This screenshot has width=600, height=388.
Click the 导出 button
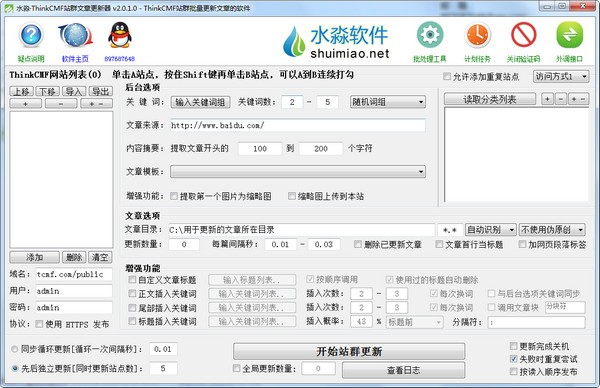coord(101,91)
